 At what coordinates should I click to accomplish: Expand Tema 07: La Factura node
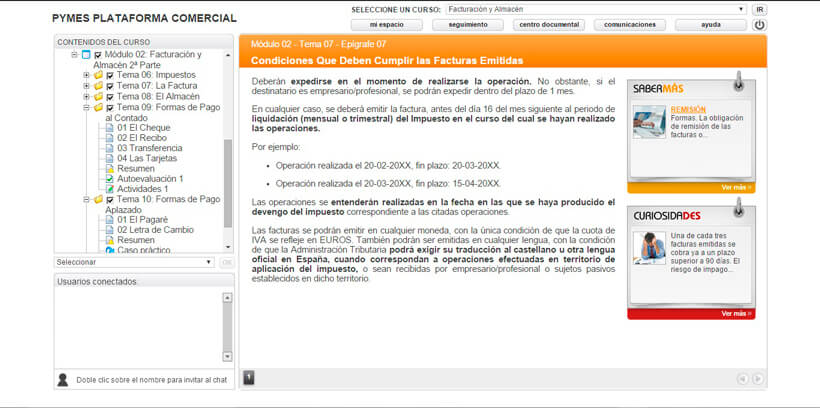[86, 86]
